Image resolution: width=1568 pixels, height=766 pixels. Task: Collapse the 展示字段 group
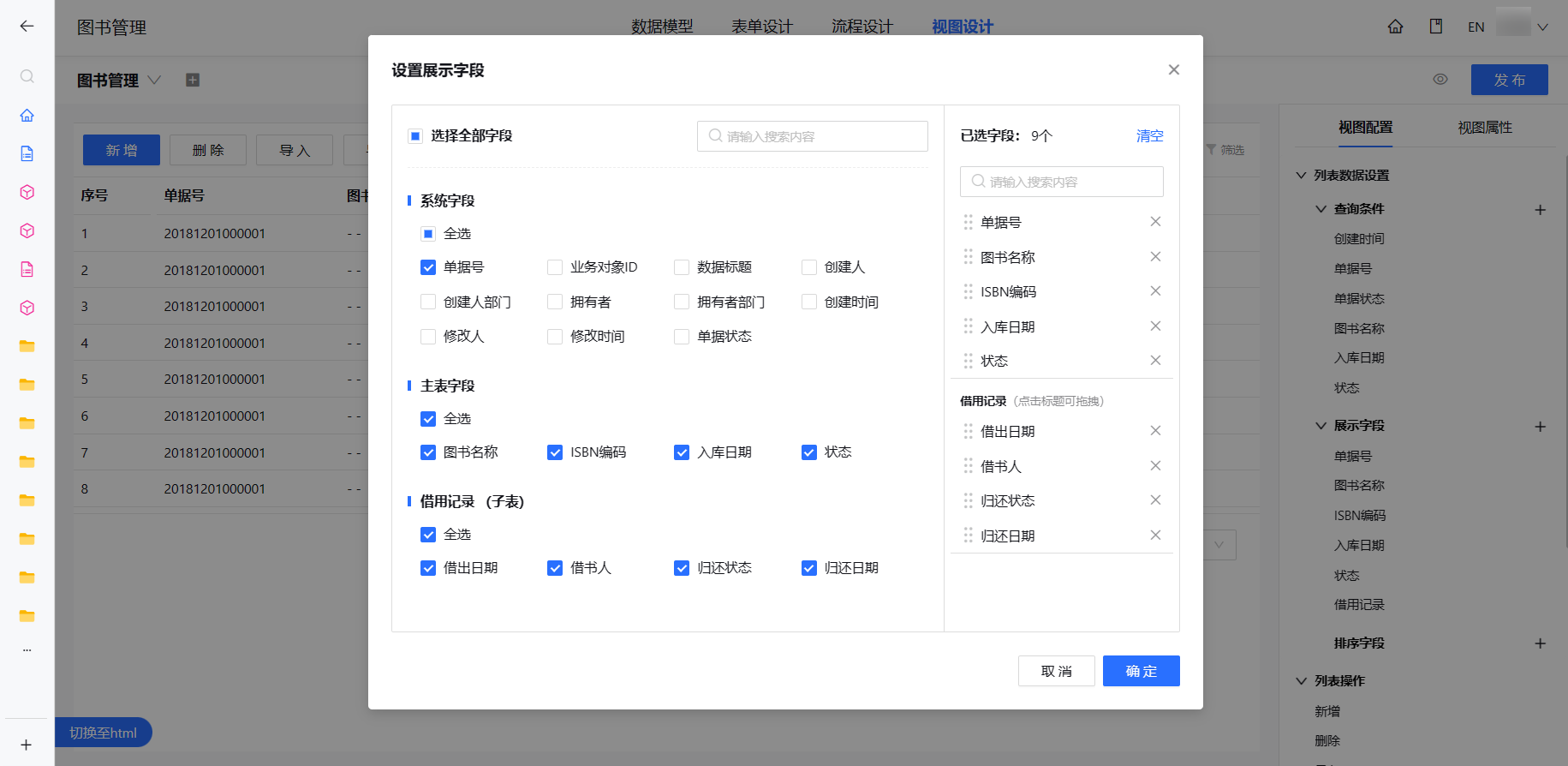pyautogui.click(x=1321, y=426)
